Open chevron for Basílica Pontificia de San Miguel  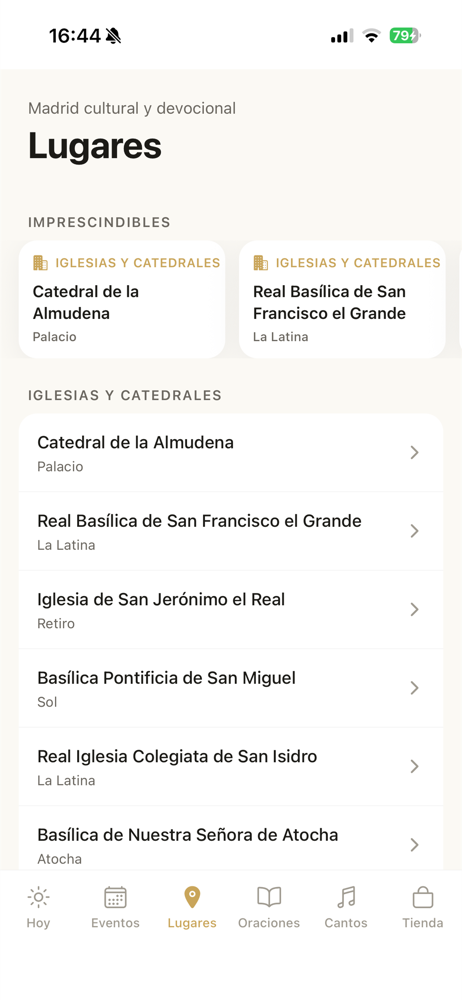pyautogui.click(x=415, y=688)
